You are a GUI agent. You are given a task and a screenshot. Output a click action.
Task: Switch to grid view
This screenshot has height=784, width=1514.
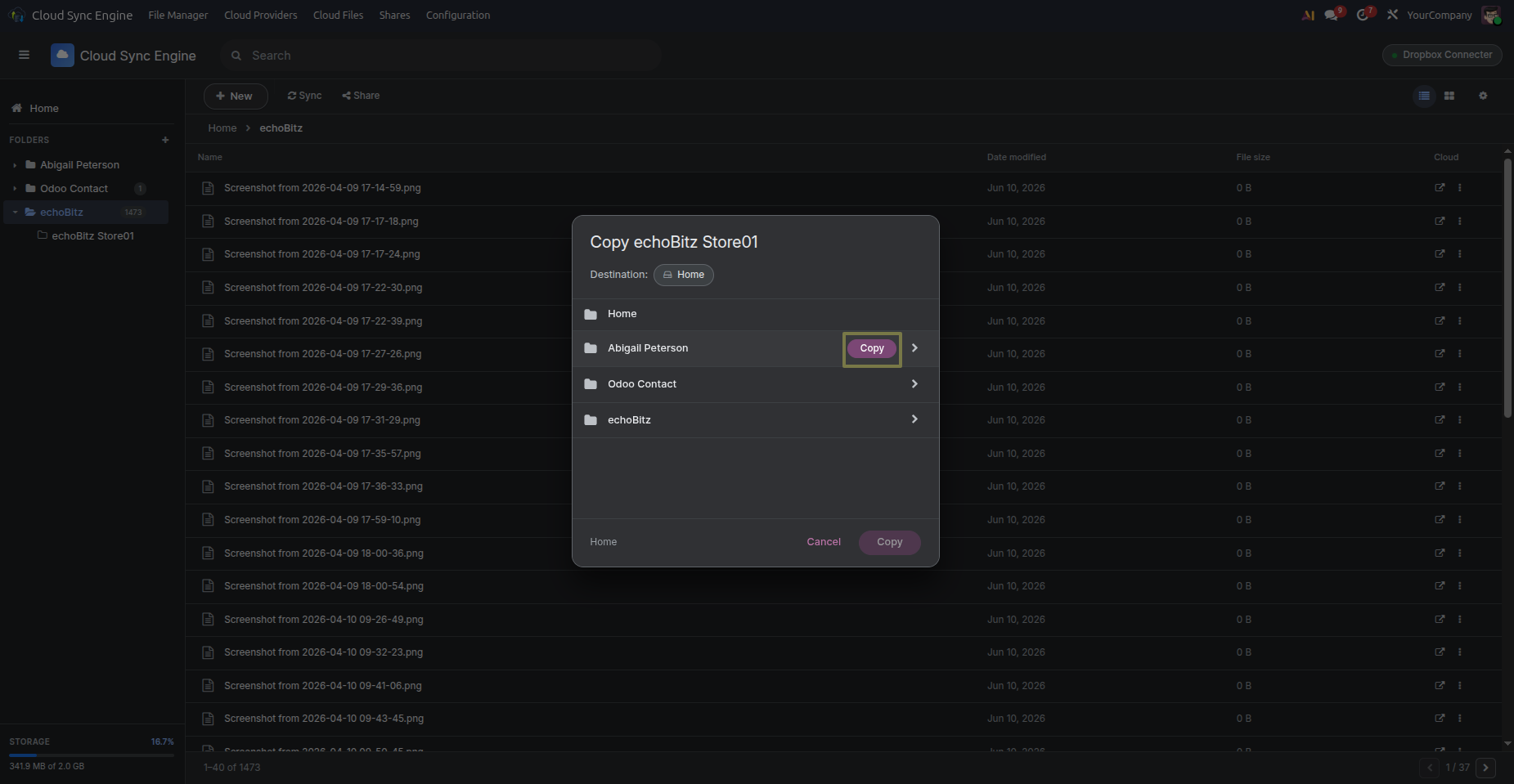(x=1449, y=96)
